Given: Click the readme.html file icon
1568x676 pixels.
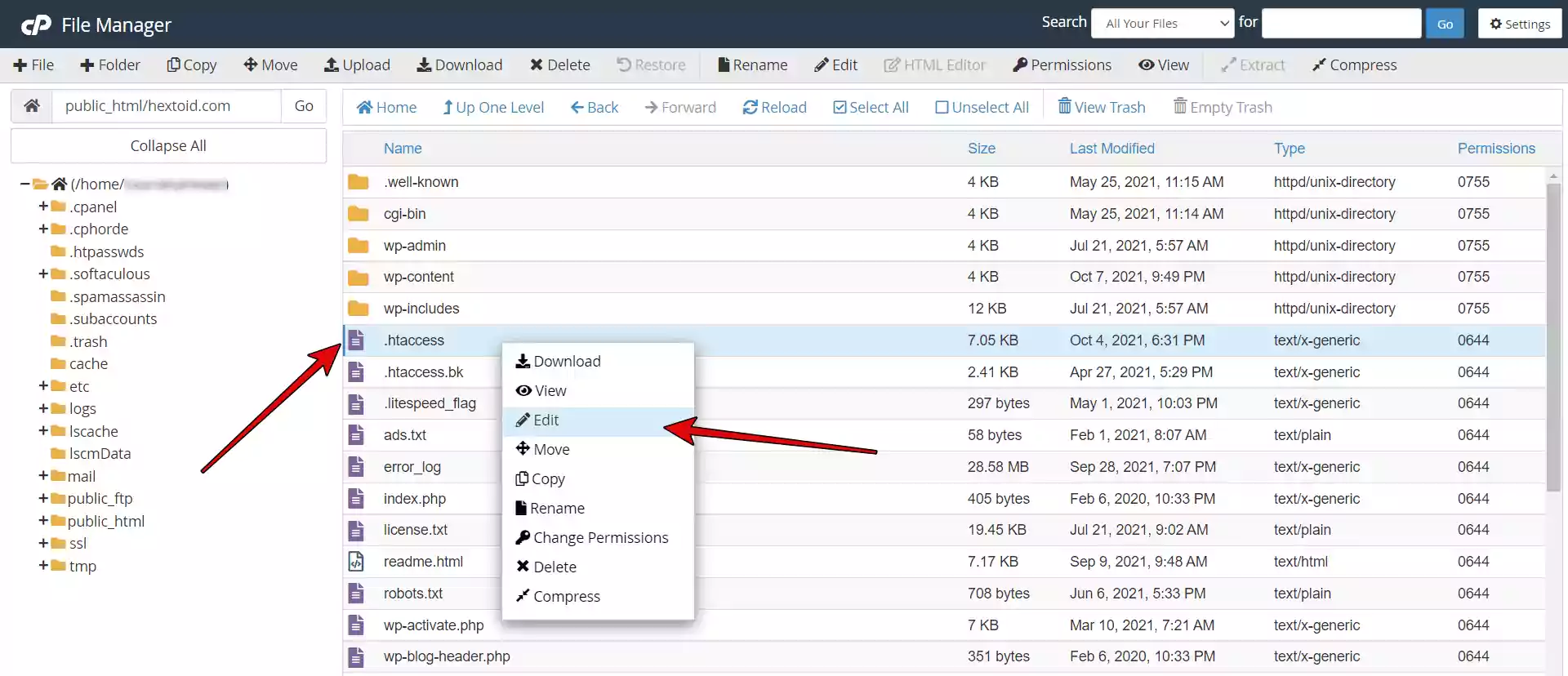Looking at the screenshot, I should coord(356,562).
